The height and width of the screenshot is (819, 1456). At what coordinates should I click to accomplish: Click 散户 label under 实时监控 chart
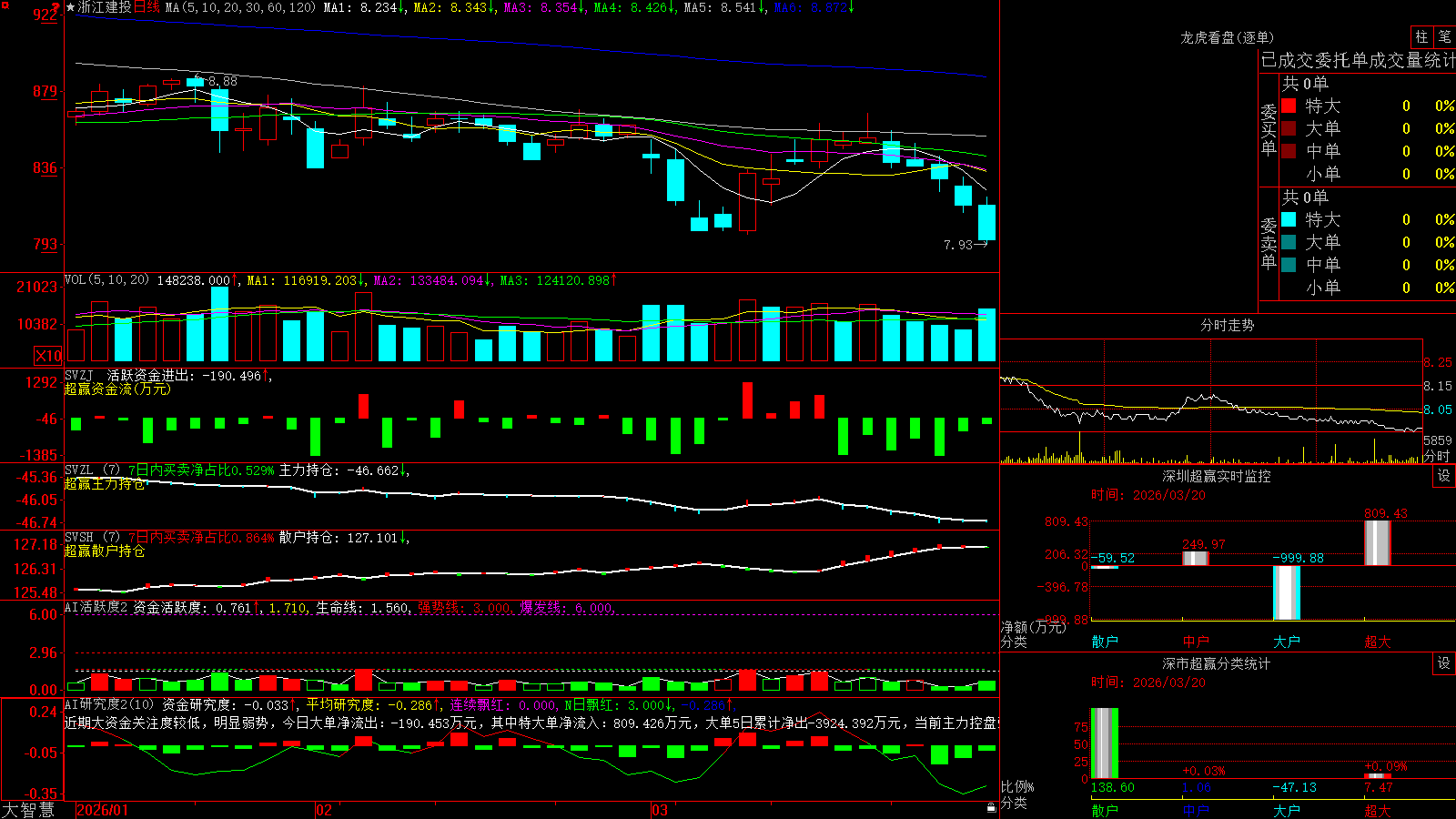click(x=1105, y=642)
